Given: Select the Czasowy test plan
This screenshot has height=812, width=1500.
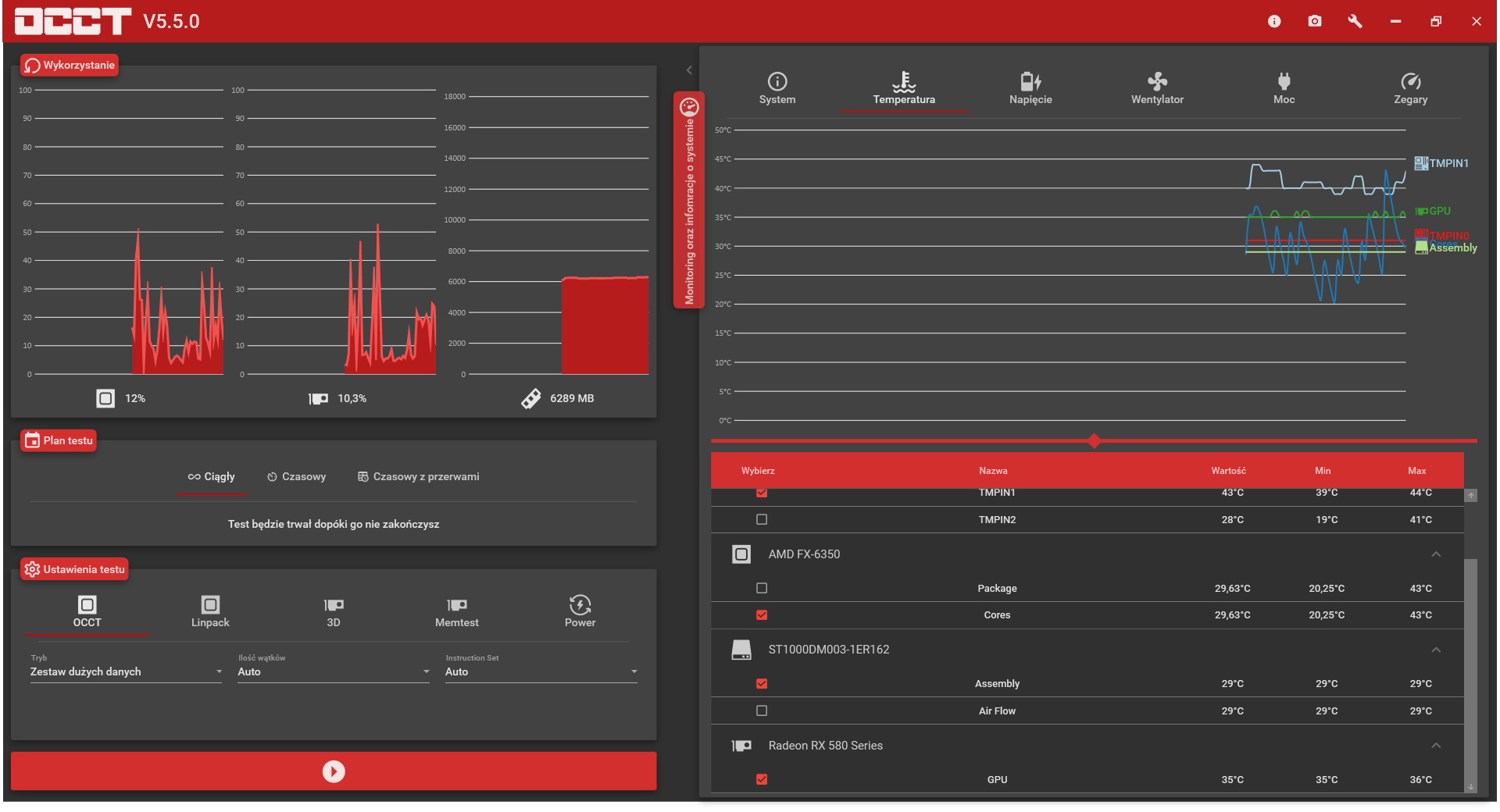Looking at the screenshot, I should coord(296,476).
